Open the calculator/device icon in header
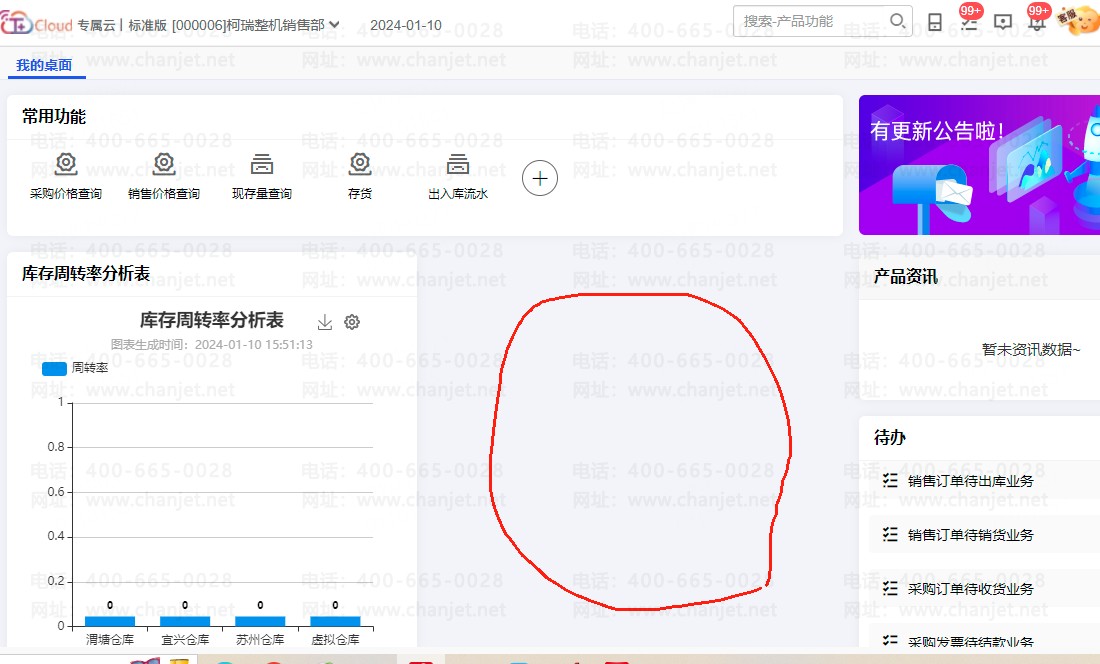Screen dimensions: 1100x664 click(x=935, y=22)
